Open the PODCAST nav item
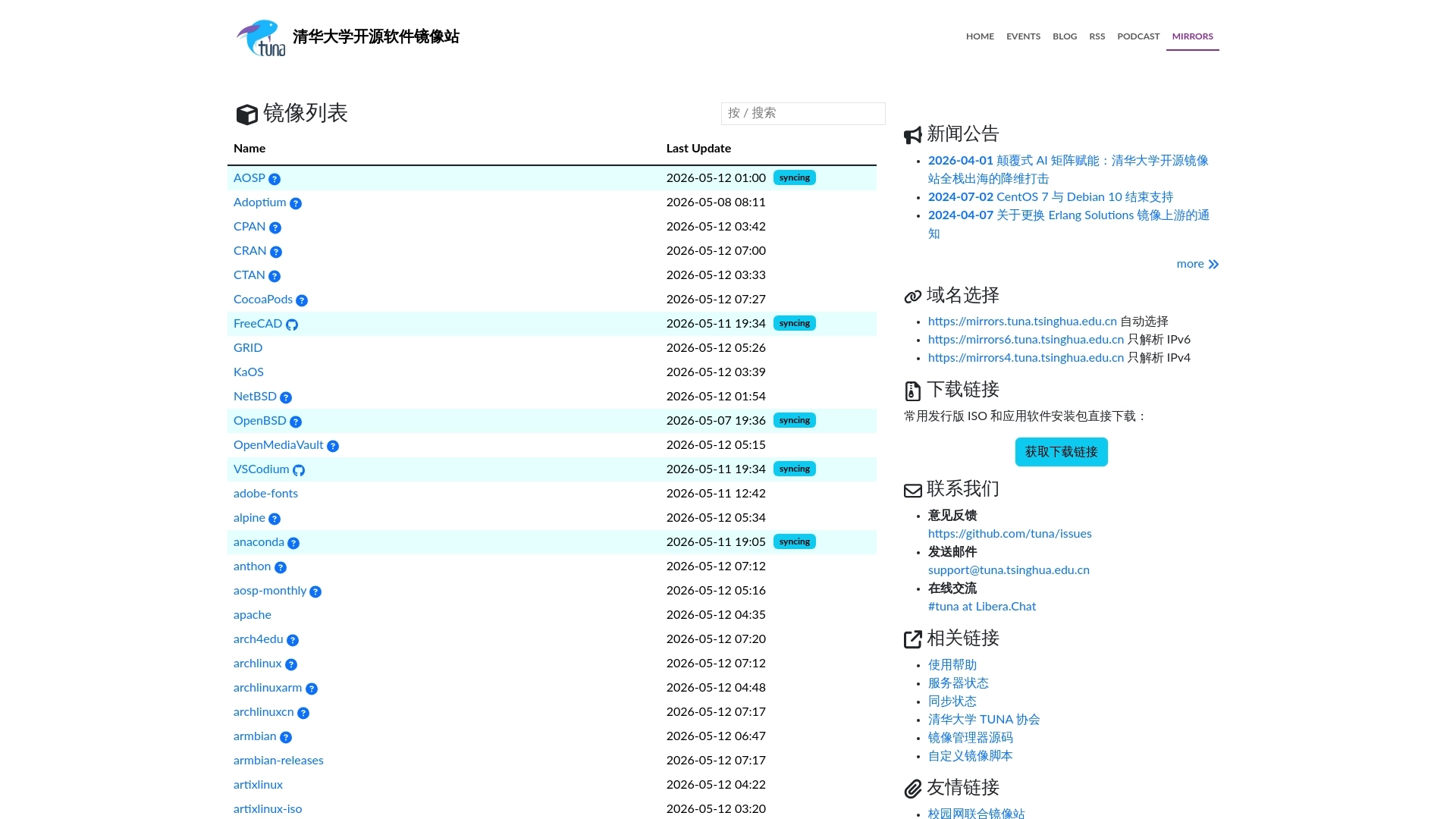 click(x=1138, y=36)
